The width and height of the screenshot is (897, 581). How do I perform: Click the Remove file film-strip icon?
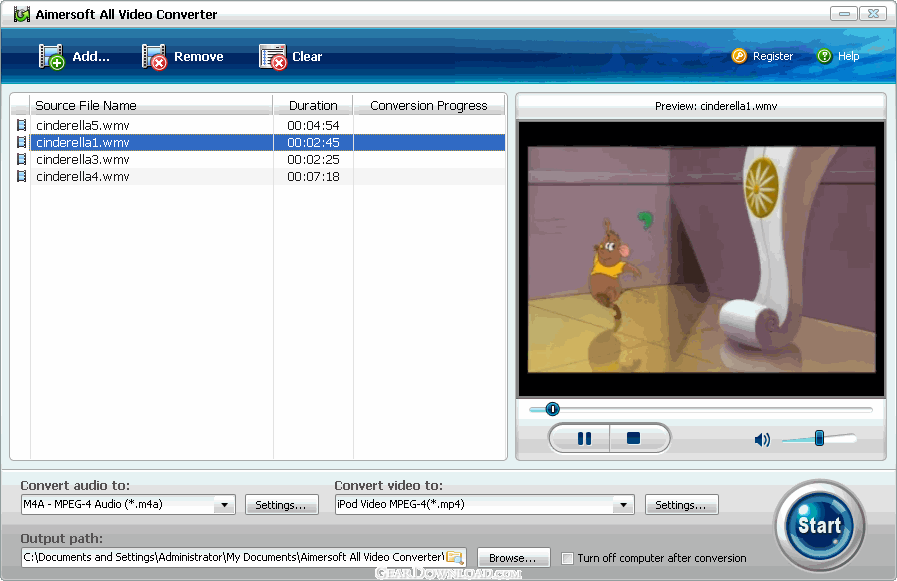154,57
